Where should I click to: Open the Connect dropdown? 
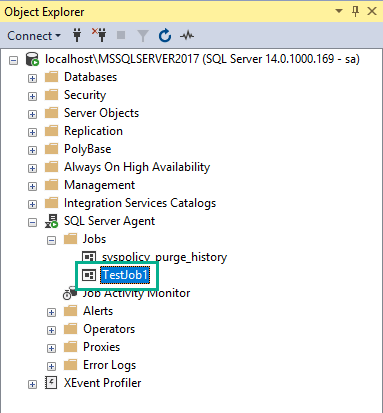point(34,36)
